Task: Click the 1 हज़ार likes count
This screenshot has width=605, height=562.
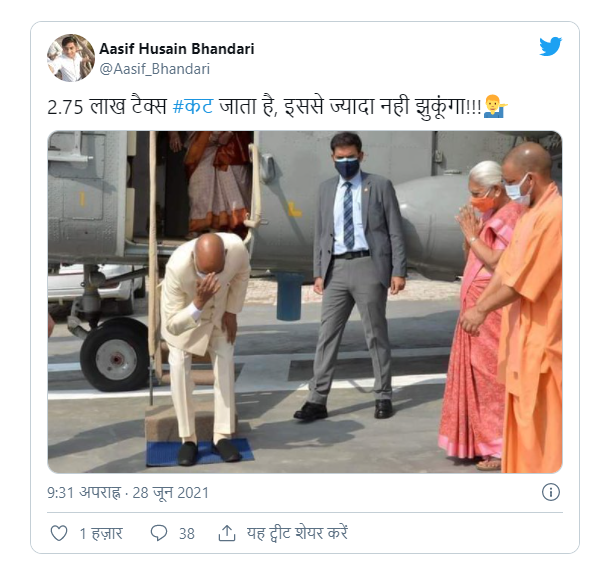Action: [x=101, y=533]
